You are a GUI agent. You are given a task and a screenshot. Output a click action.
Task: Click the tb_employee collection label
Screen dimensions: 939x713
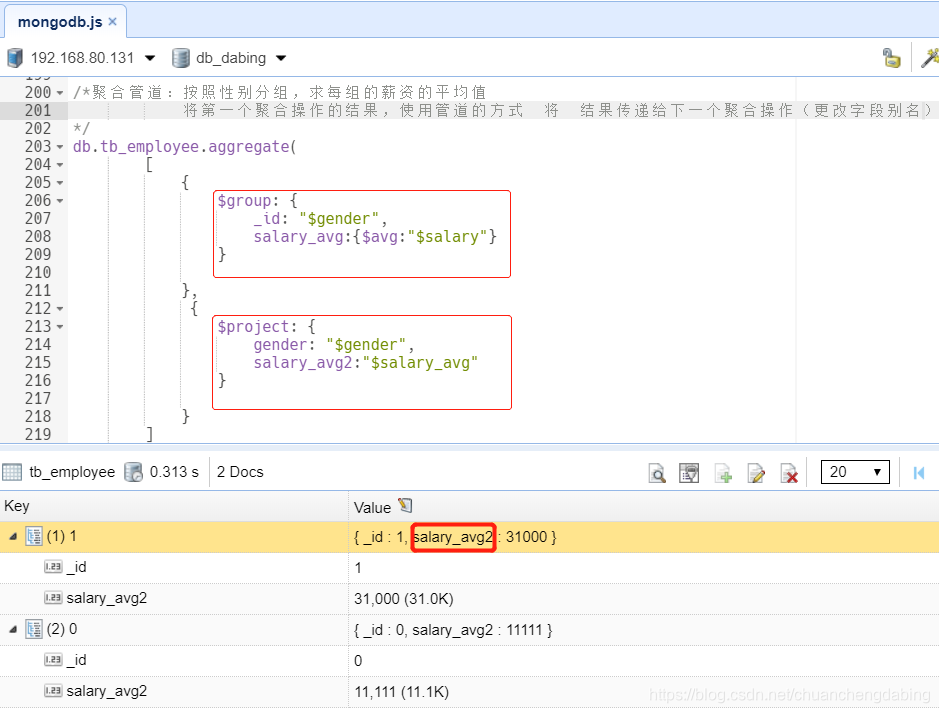click(72, 472)
